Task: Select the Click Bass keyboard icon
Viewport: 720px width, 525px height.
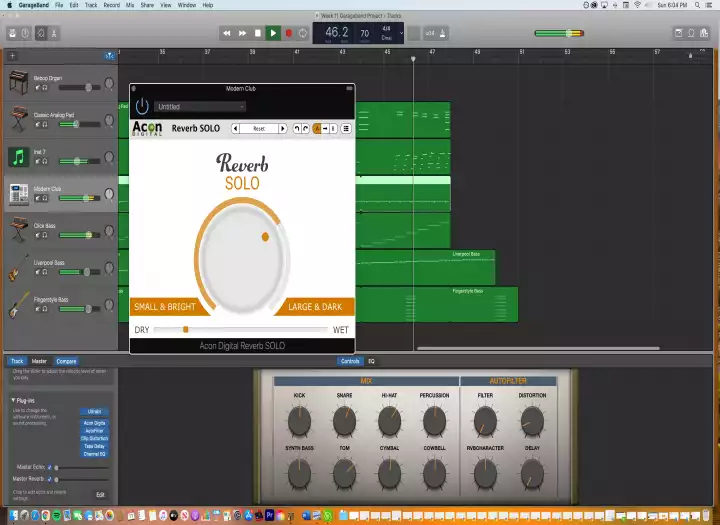Action: [18, 230]
